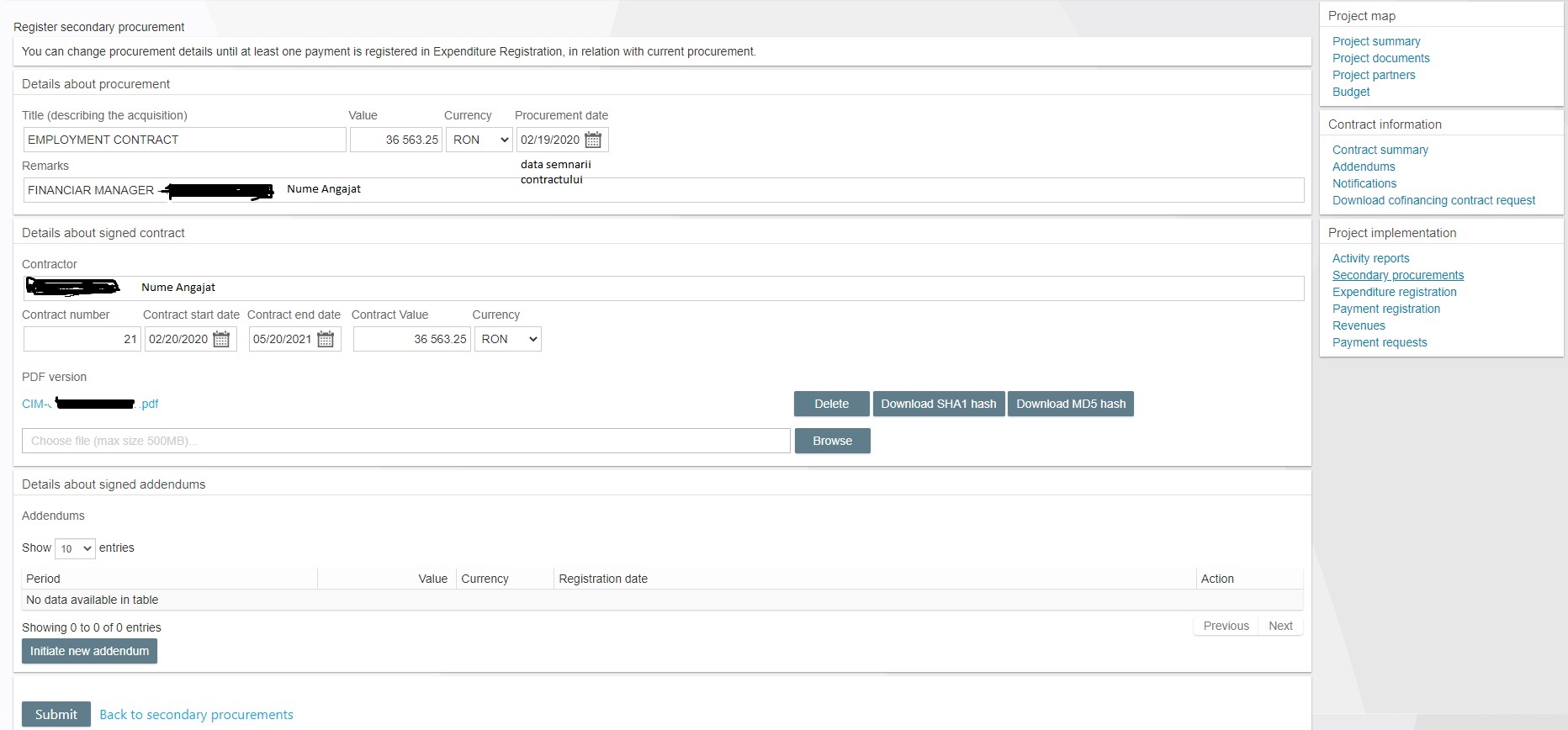Screen dimensions: 1568x730
Task: Click into the Contract number field
Action: point(82,340)
